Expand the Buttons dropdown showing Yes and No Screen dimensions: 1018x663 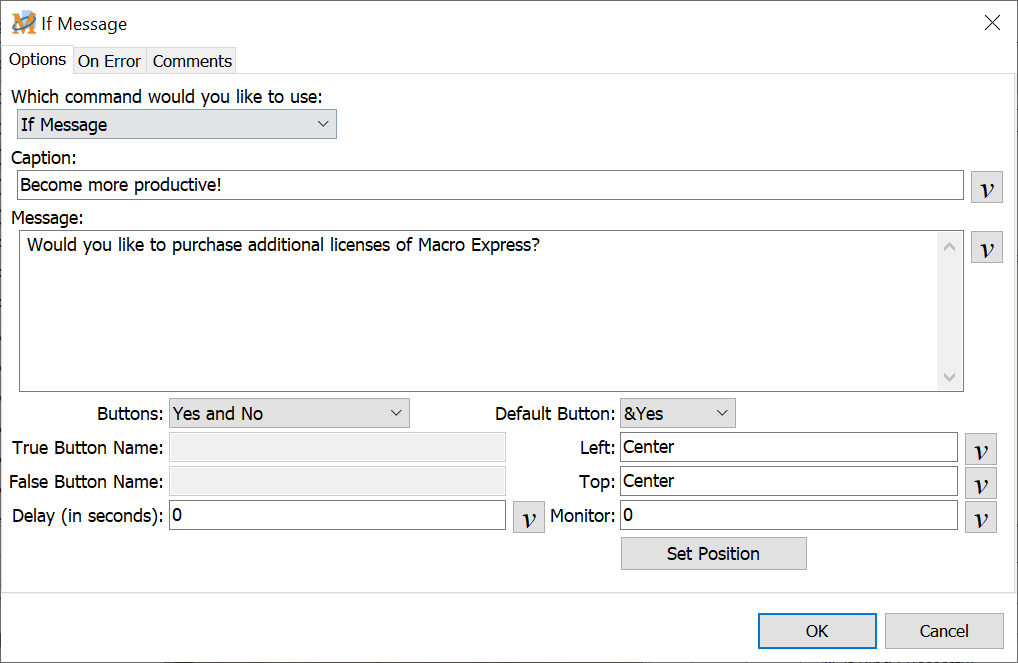289,413
